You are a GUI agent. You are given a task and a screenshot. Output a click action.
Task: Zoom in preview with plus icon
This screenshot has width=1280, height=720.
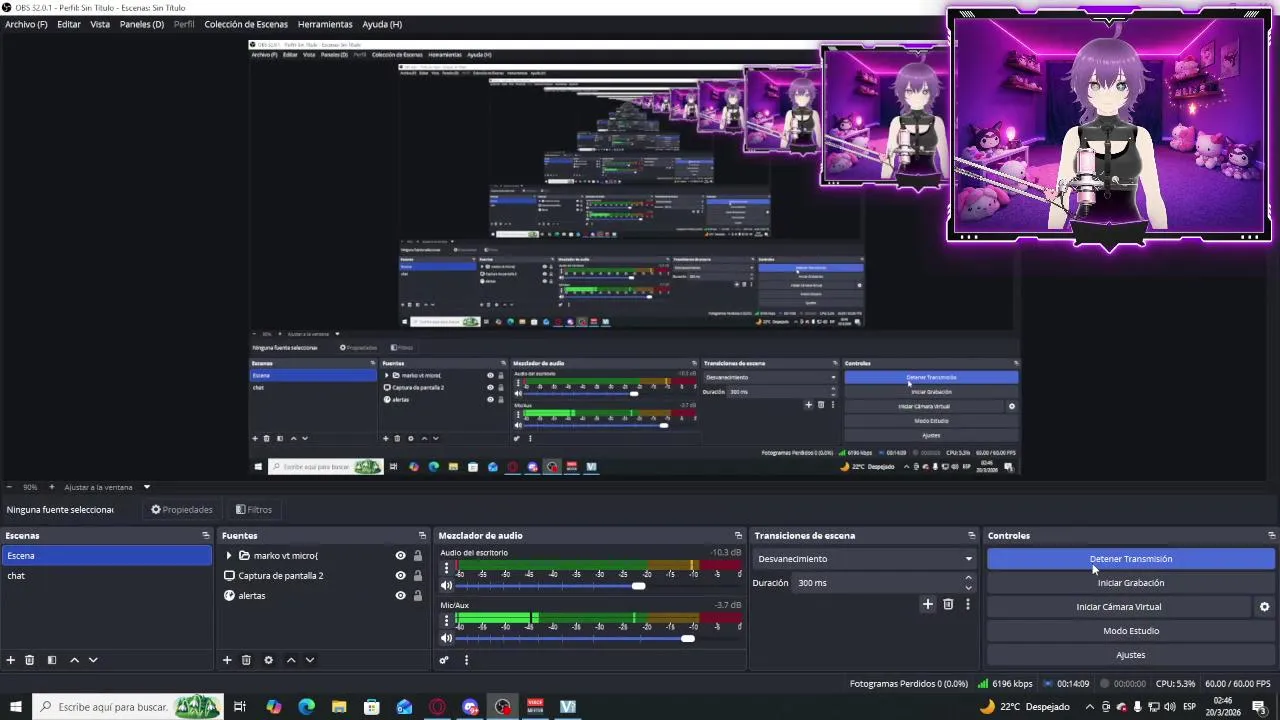(52, 487)
